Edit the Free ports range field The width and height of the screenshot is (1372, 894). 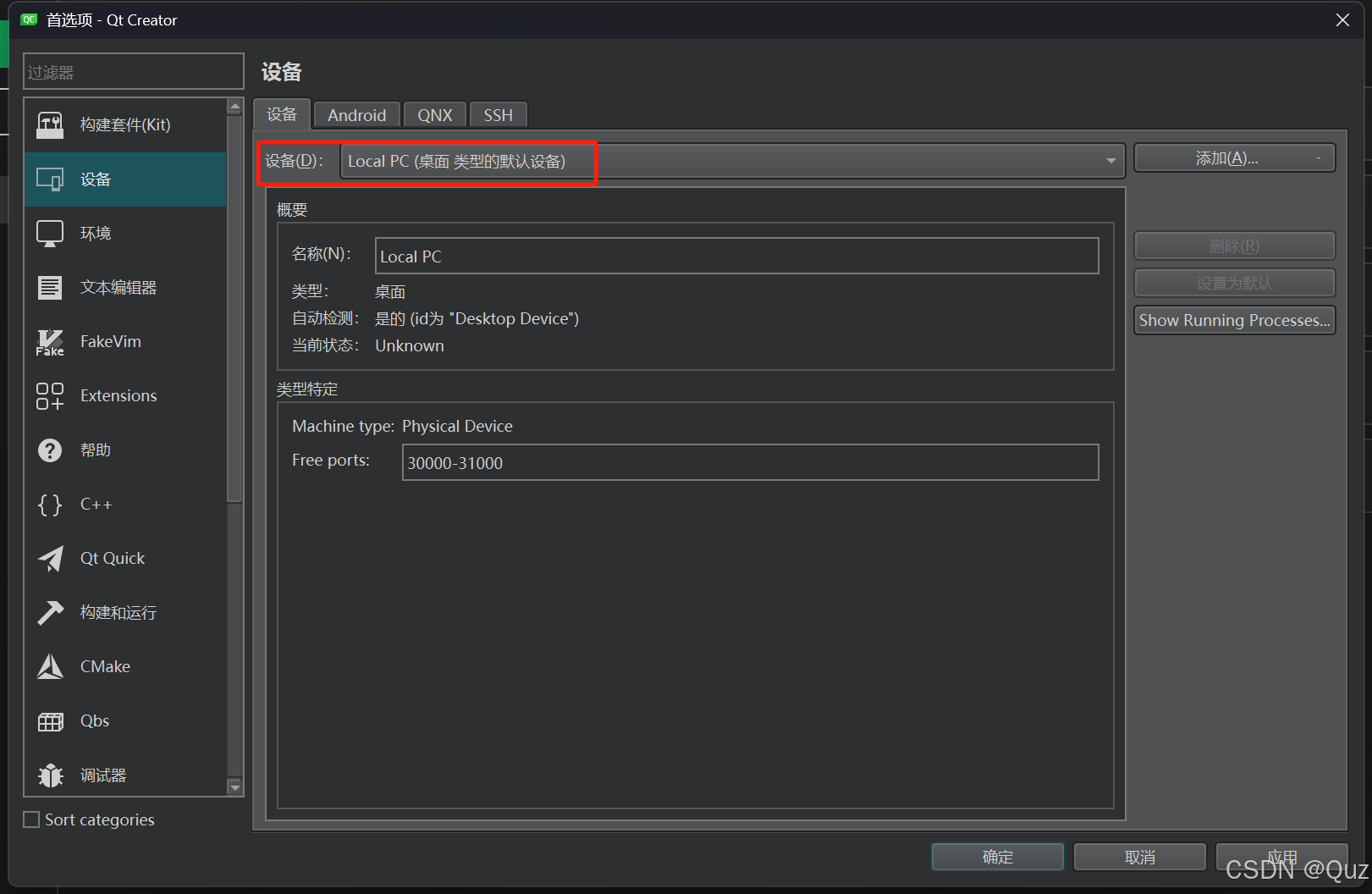(x=750, y=462)
